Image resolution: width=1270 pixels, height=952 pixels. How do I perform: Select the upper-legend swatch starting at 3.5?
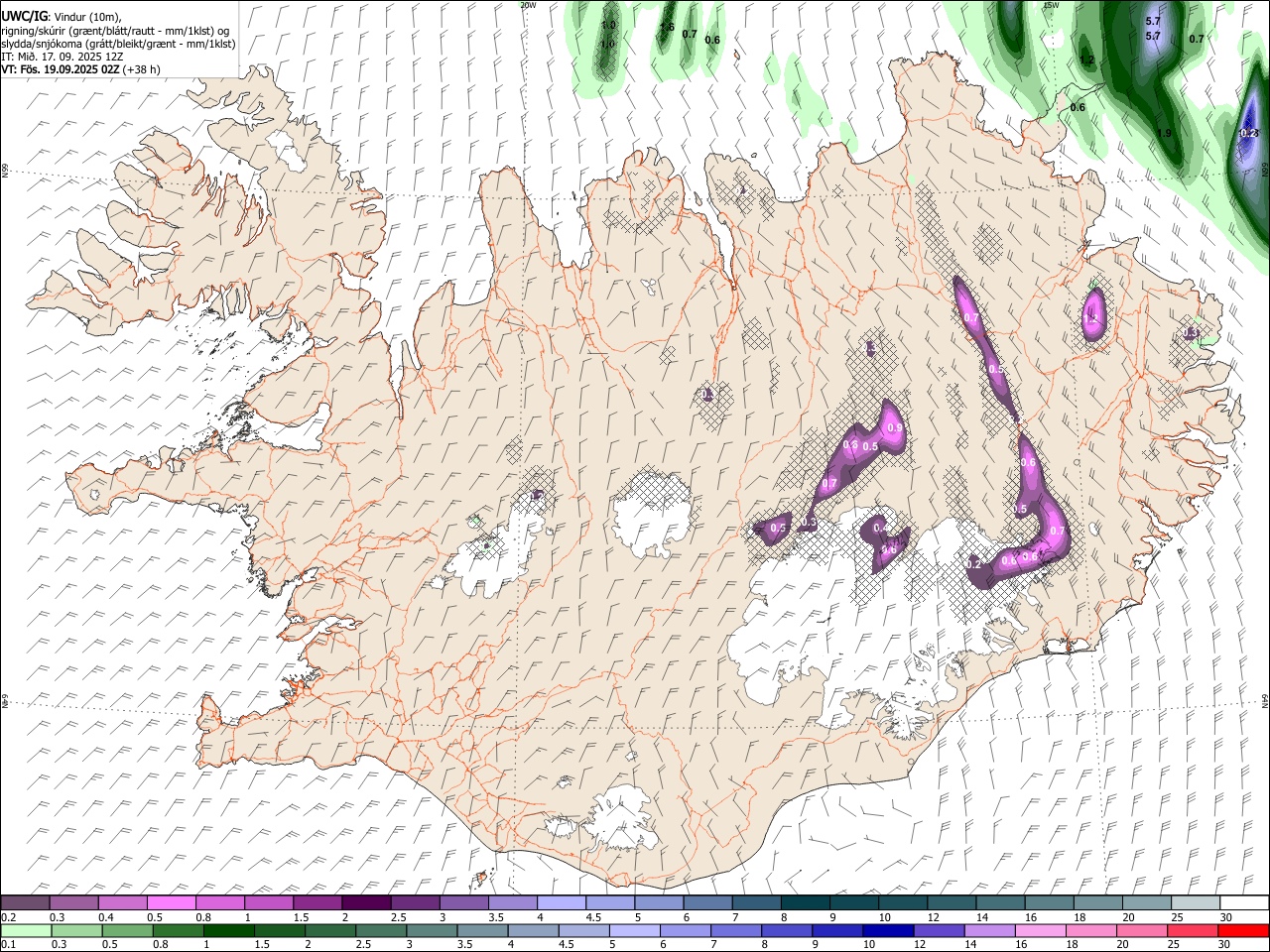pyautogui.click(x=513, y=903)
